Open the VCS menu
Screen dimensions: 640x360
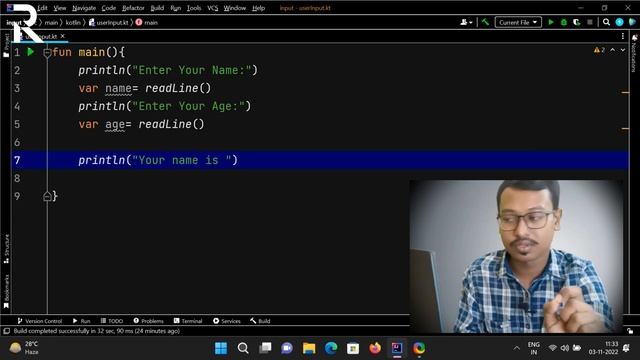pos(213,8)
